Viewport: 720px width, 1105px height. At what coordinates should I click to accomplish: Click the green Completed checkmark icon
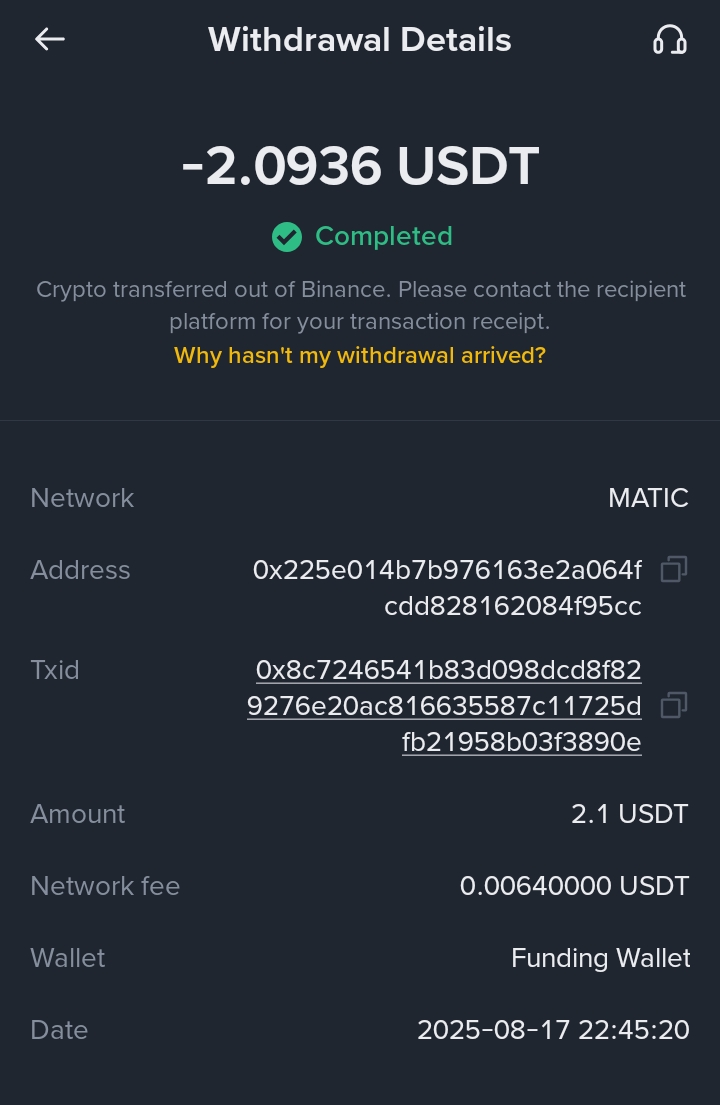point(287,237)
